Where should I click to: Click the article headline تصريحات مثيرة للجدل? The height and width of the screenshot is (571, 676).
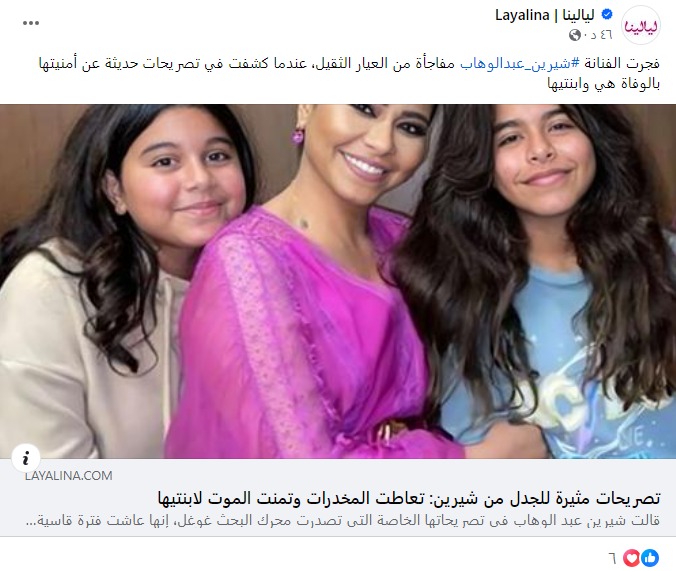[409, 499]
